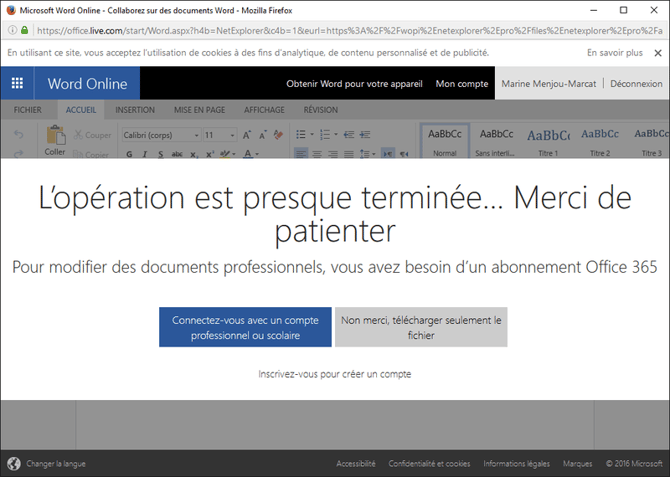Toggle underline S formatting
This screenshot has width=670, height=477.
[161, 154]
